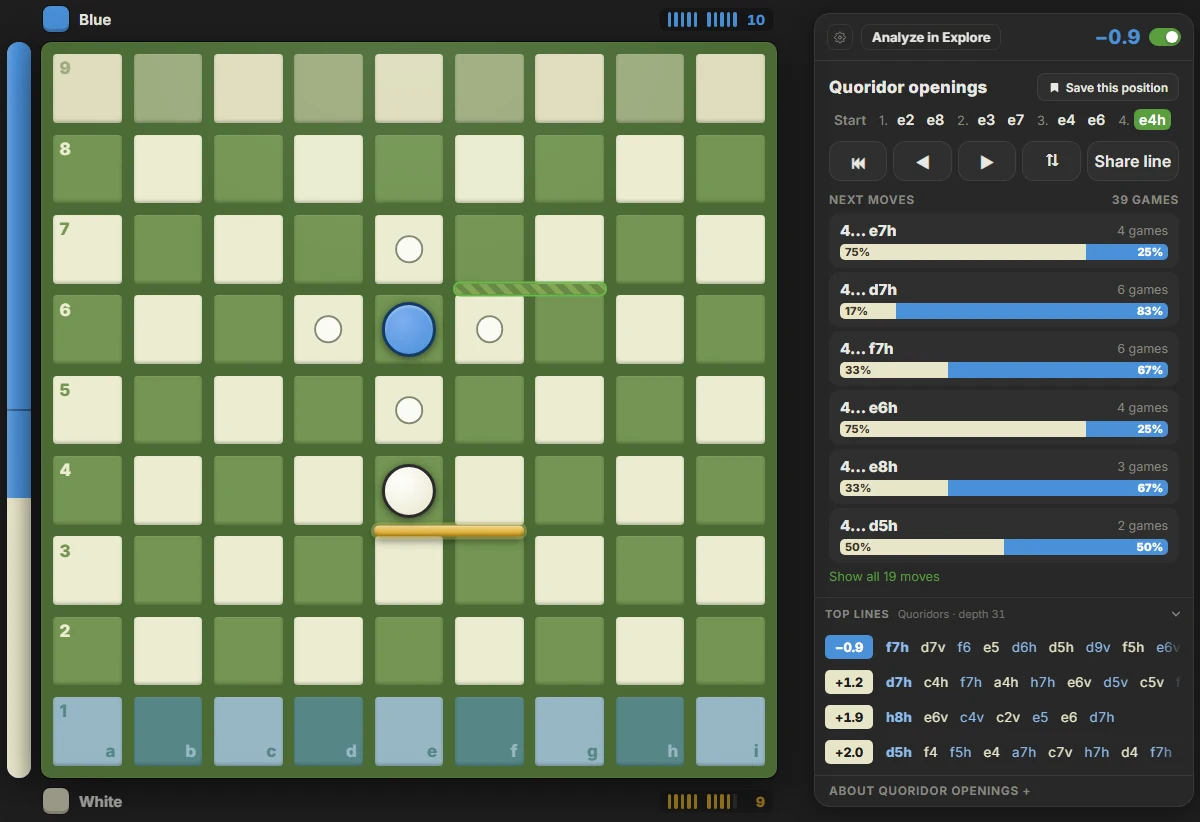Choose next move 4... d5h
The height and width of the screenshot is (822, 1200).
point(1004,536)
